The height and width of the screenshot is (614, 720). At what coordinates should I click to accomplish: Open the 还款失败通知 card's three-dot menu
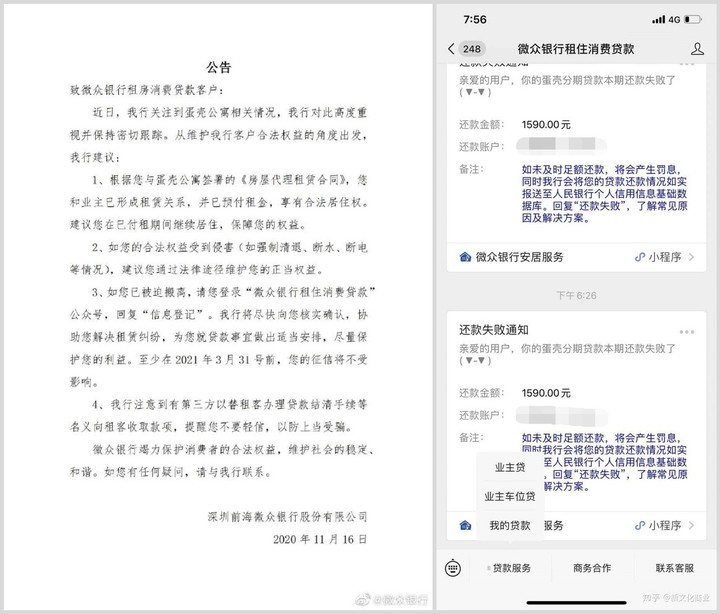click(x=686, y=332)
